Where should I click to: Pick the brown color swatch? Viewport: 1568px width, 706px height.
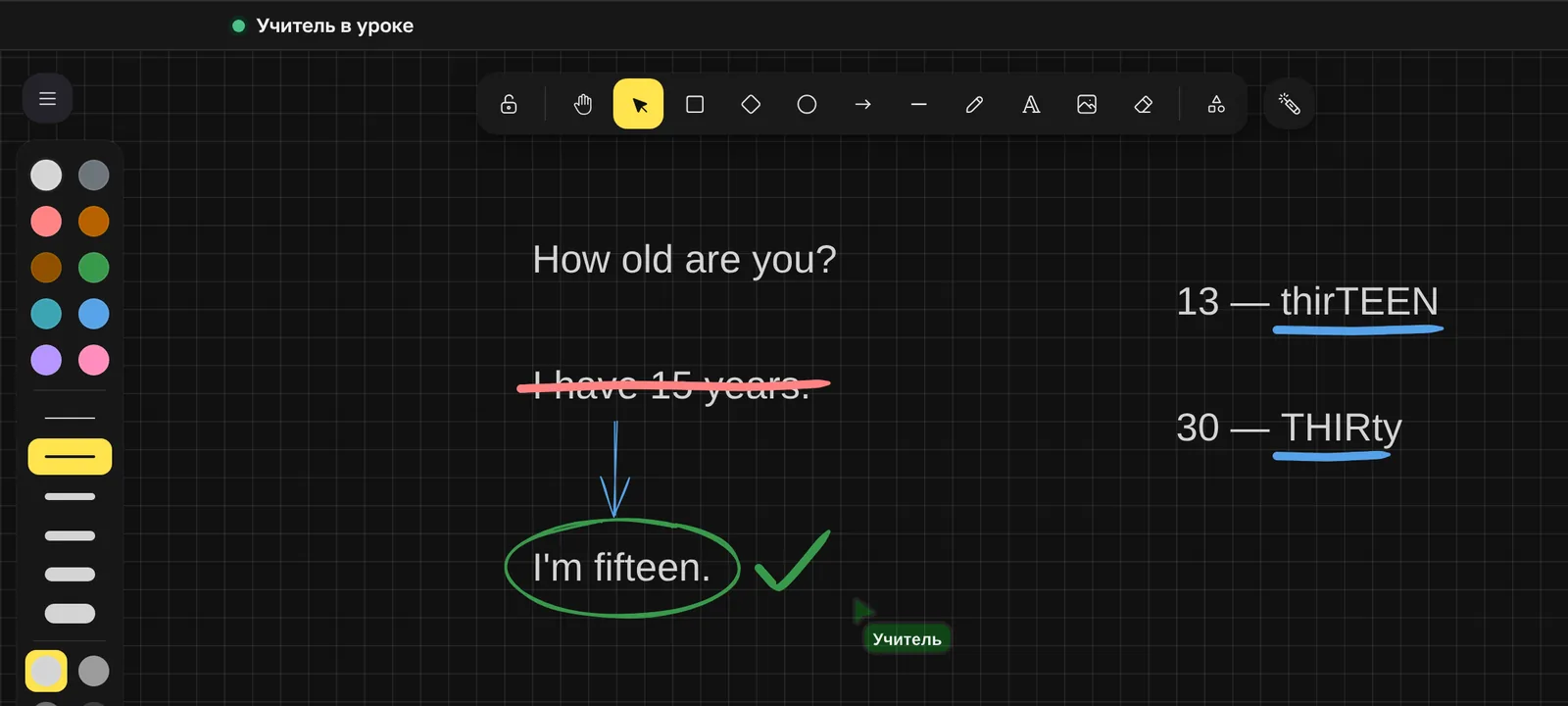tap(46, 268)
